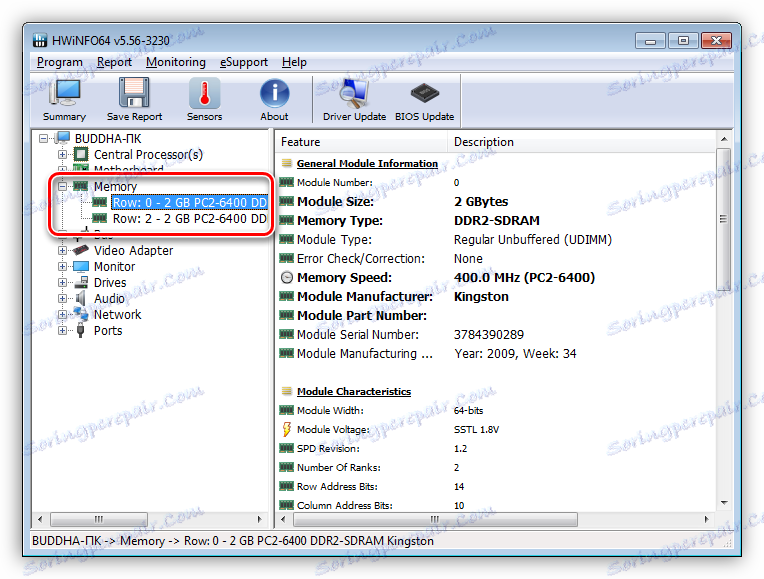
Task: Expand the Ports node
Action: pos(62,330)
